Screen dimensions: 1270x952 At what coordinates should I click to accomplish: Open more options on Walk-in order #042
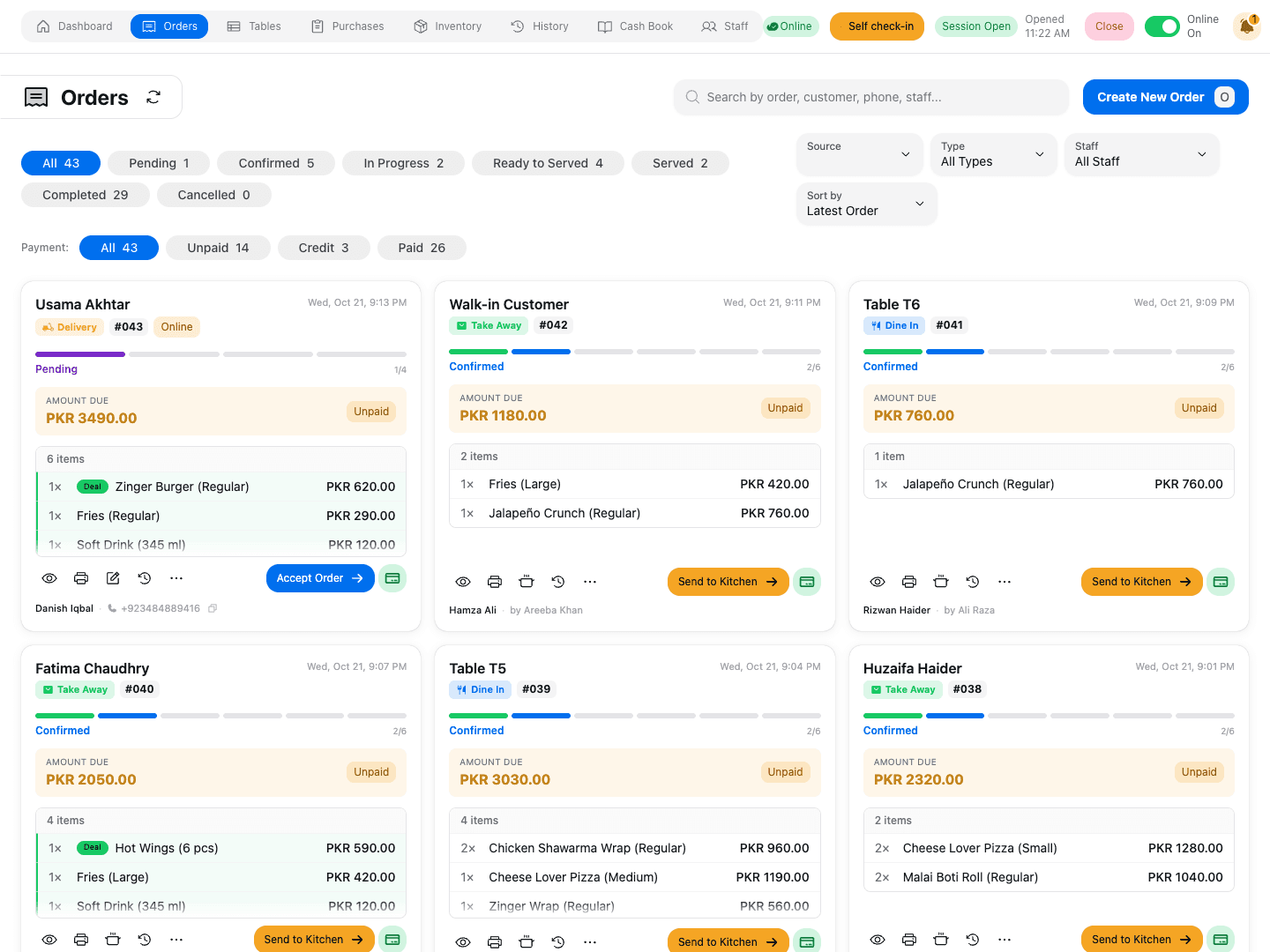point(590,582)
